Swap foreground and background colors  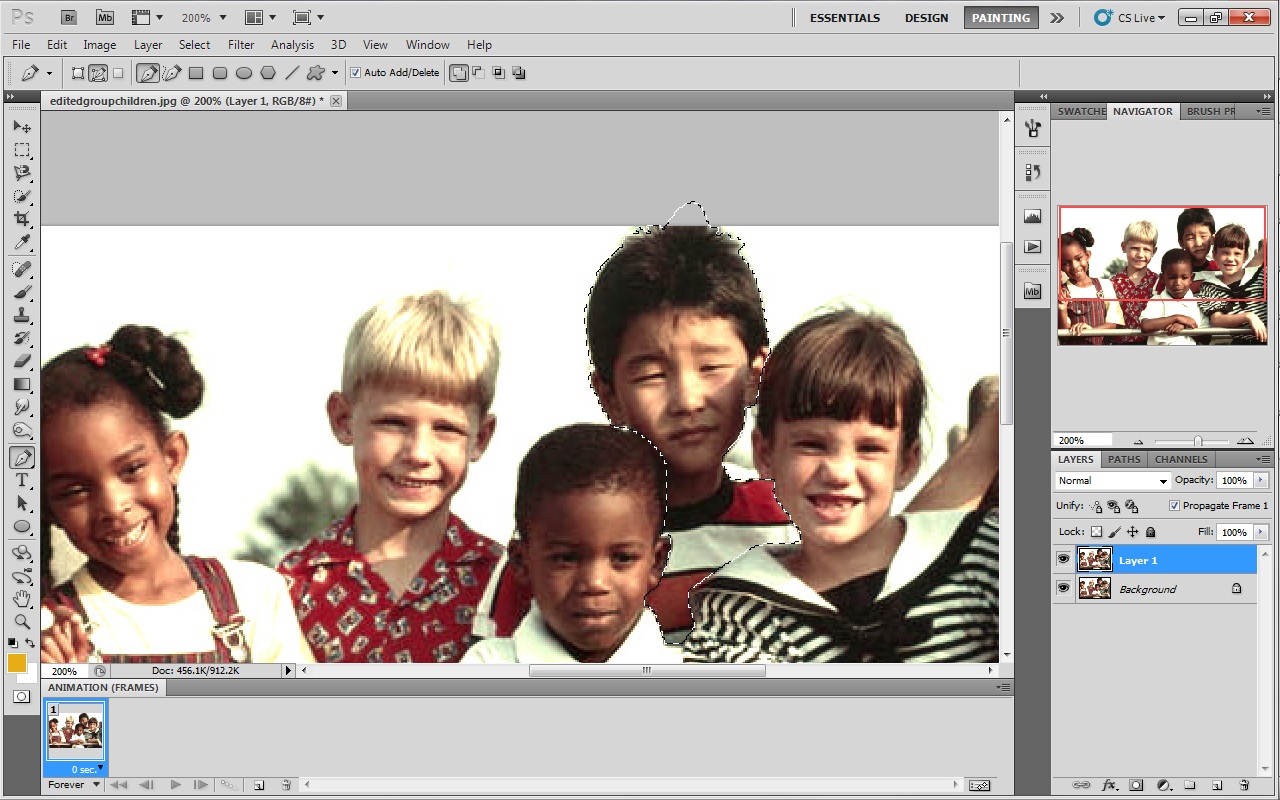31,643
